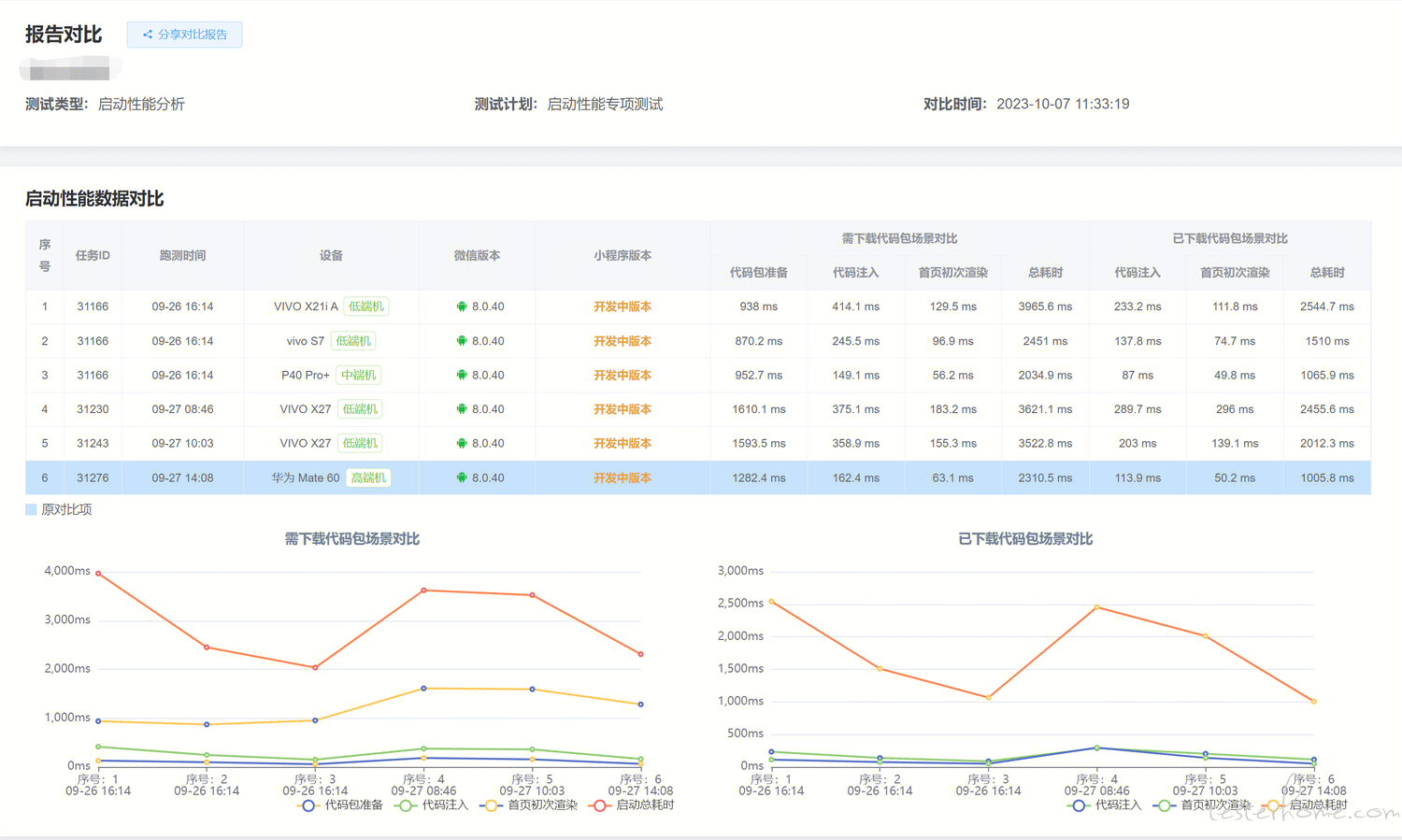Viewport: 1402px width, 840px height.
Task: Toggle 启动总耗时 legend in 需下载代码包 chart
Action: [631, 804]
